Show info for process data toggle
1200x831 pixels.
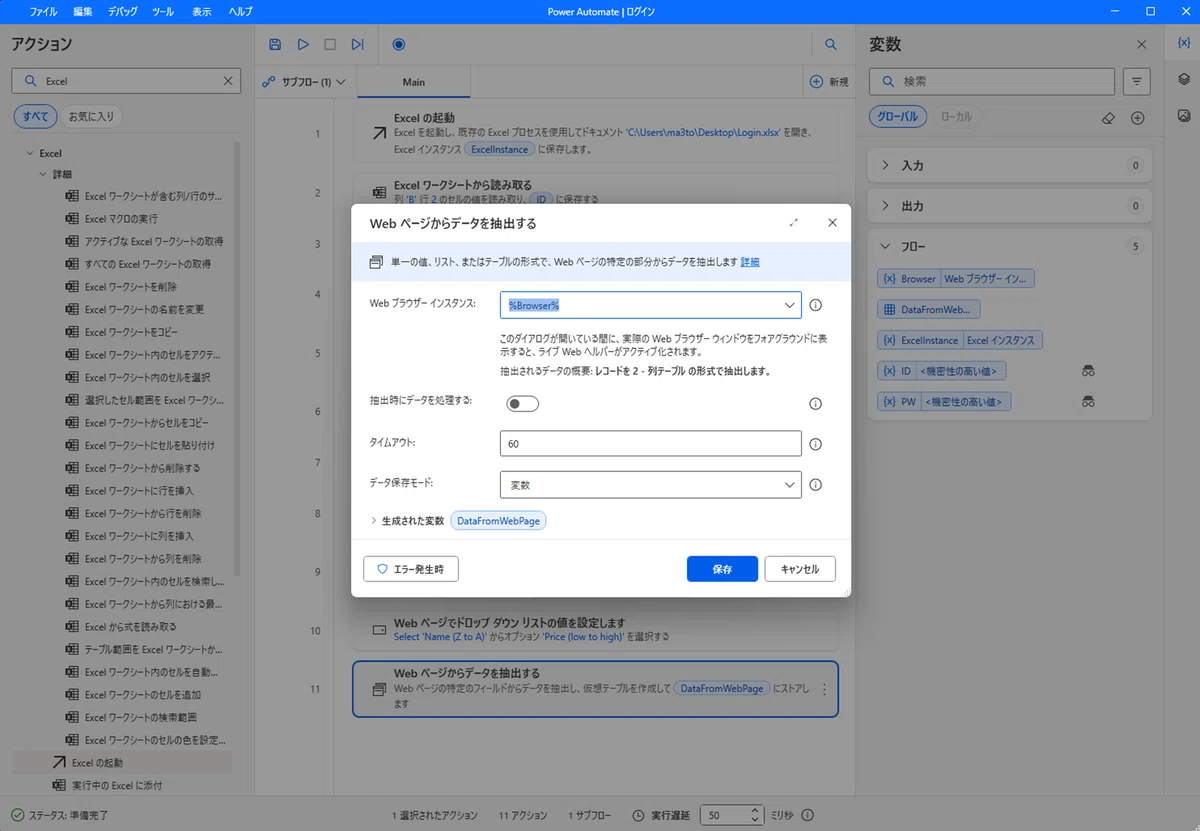pos(815,404)
